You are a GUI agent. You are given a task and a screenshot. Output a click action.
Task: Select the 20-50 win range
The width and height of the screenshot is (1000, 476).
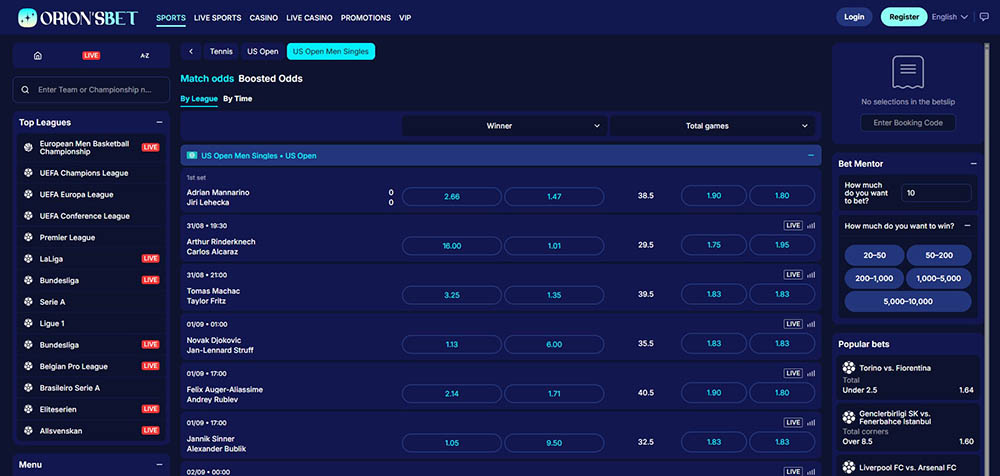tap(874, 255)
